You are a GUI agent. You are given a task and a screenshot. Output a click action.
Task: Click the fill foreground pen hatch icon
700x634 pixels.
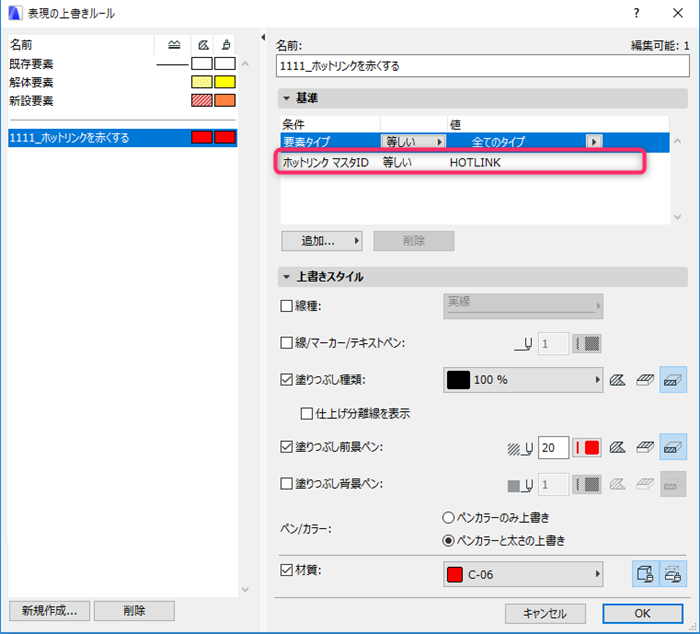[x=520, y=448]
